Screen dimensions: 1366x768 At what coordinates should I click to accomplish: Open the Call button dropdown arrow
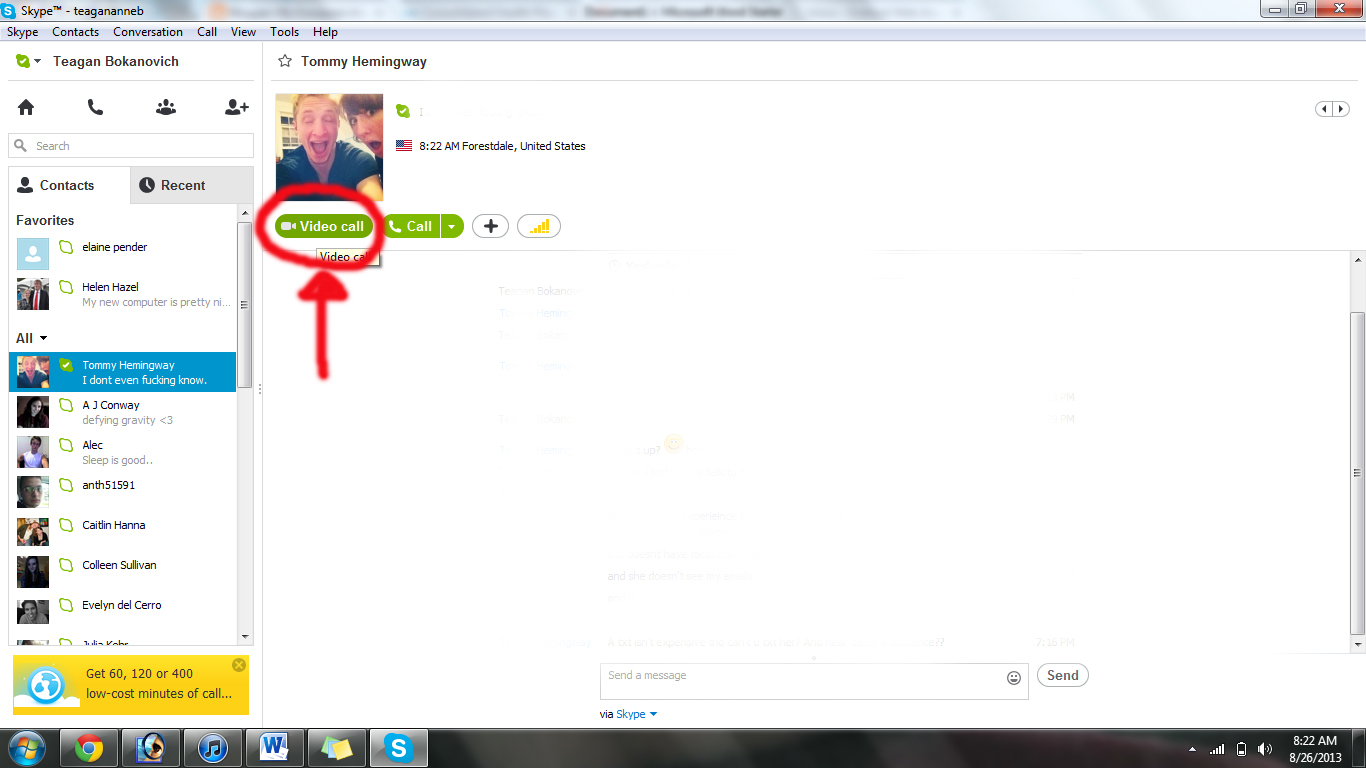point(452,226)
